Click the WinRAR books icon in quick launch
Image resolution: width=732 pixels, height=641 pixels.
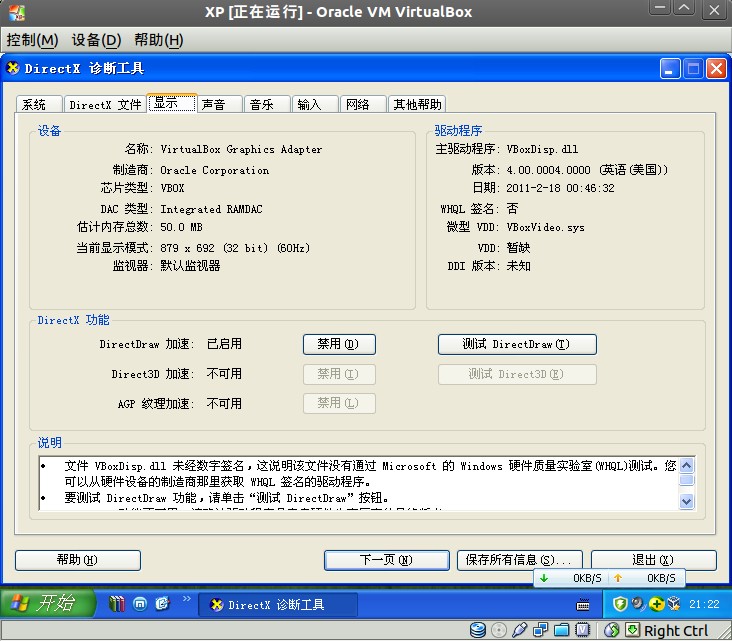117,604
